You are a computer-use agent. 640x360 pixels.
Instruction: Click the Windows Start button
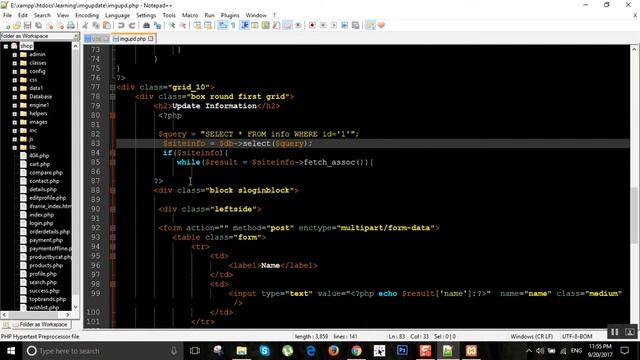[x=11, y=351]
